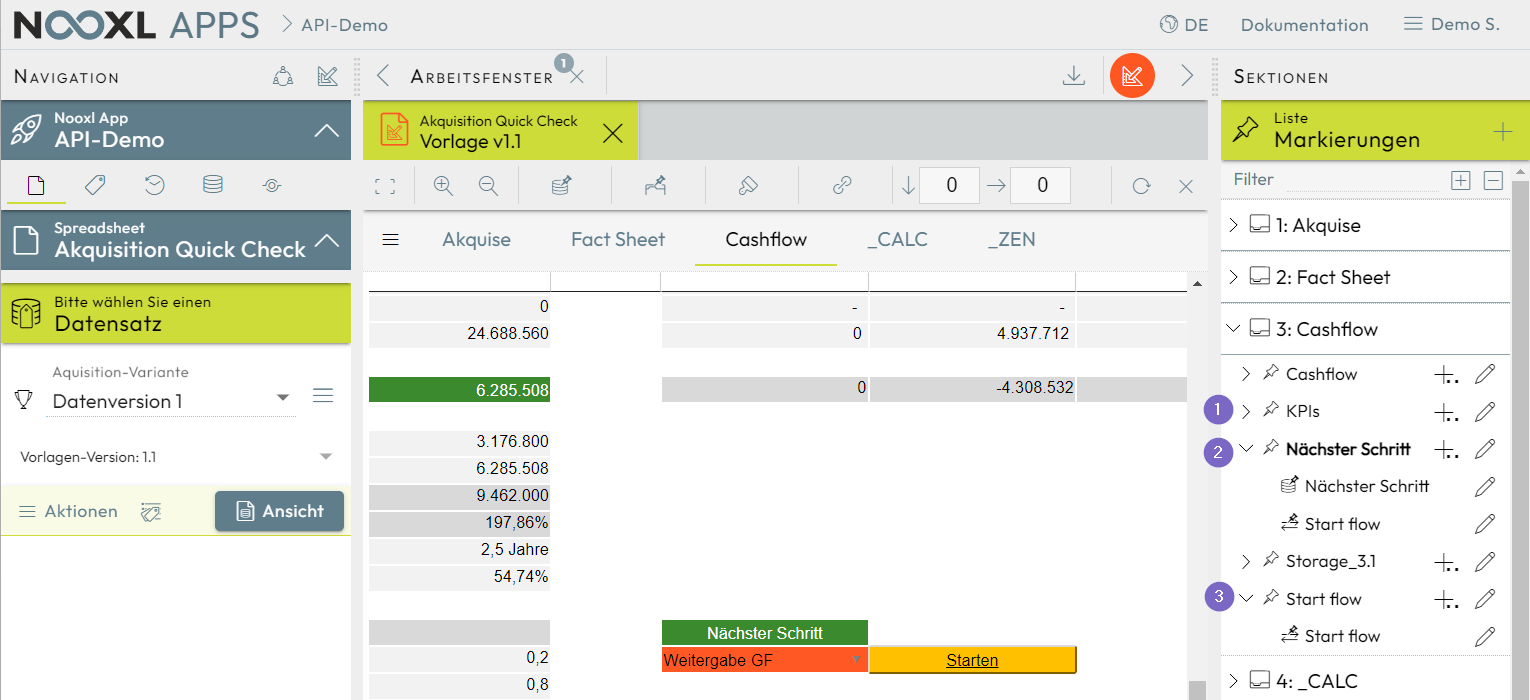Go forward with the Arbeitsfenster right chevron
The height and width of the screenshot is (700, 1530).
[x=1187, y=76]
